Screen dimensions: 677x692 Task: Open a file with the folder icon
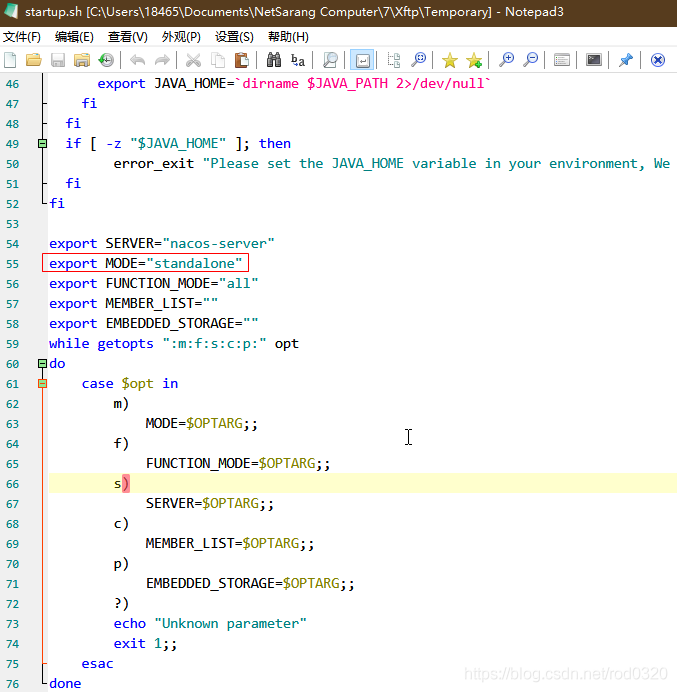pos(34,60)
